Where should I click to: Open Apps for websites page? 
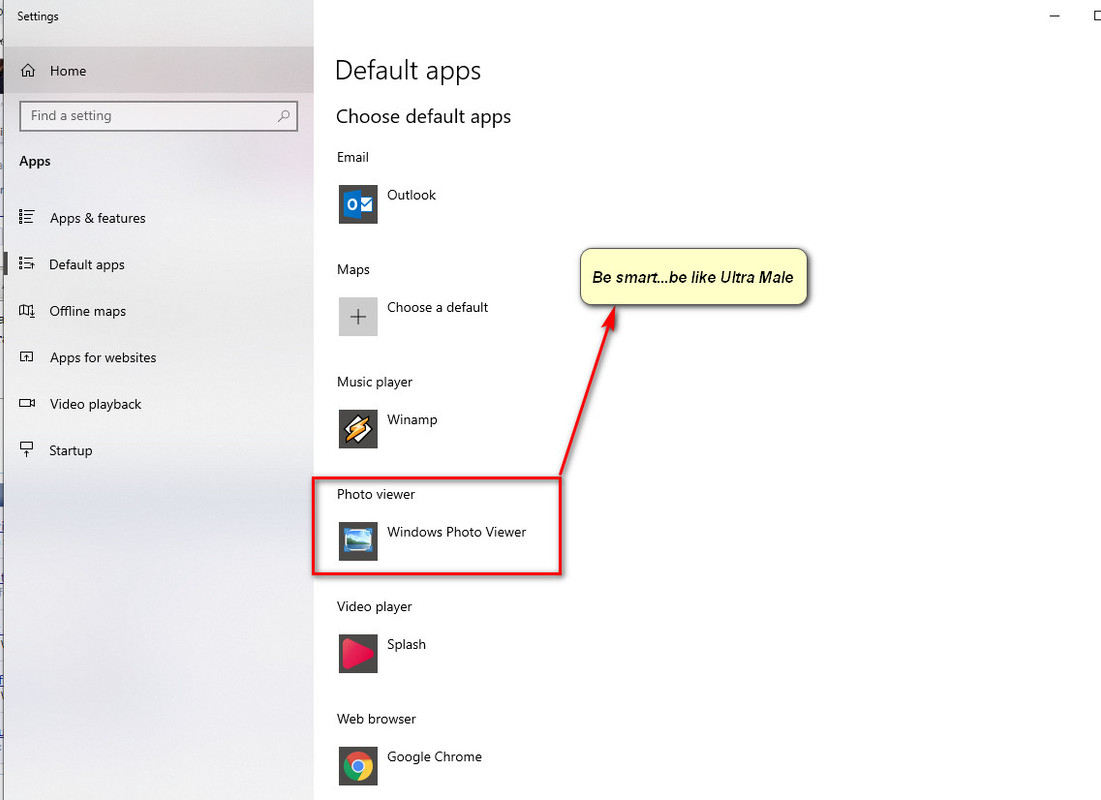[x=159, y=357]
